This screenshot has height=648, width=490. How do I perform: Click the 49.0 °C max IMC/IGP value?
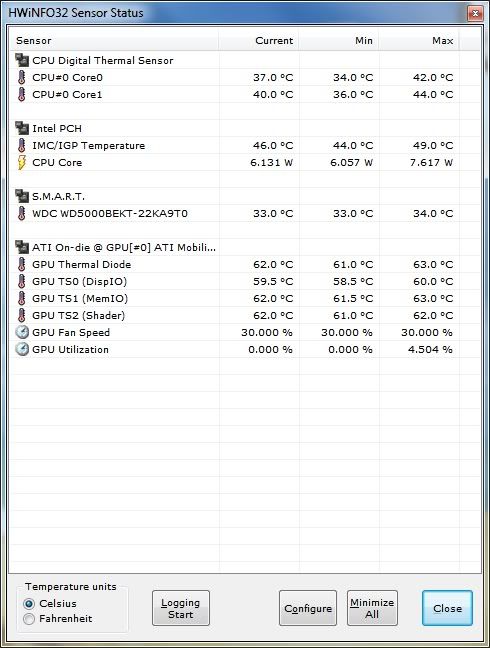[433, 145]
